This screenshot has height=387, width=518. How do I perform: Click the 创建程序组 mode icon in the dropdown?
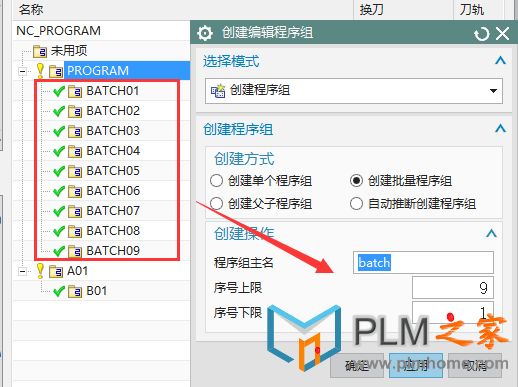(x=218, y=91)
